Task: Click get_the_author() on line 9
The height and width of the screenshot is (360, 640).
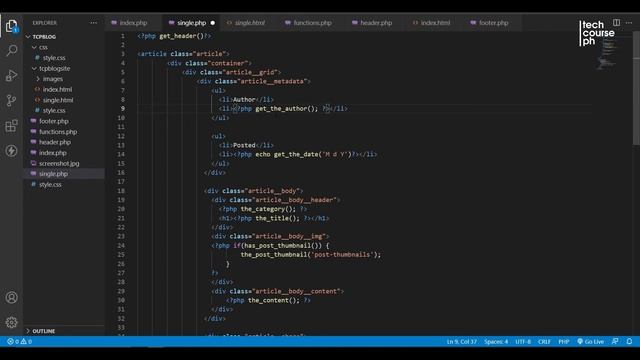Action: click(286, 109)
